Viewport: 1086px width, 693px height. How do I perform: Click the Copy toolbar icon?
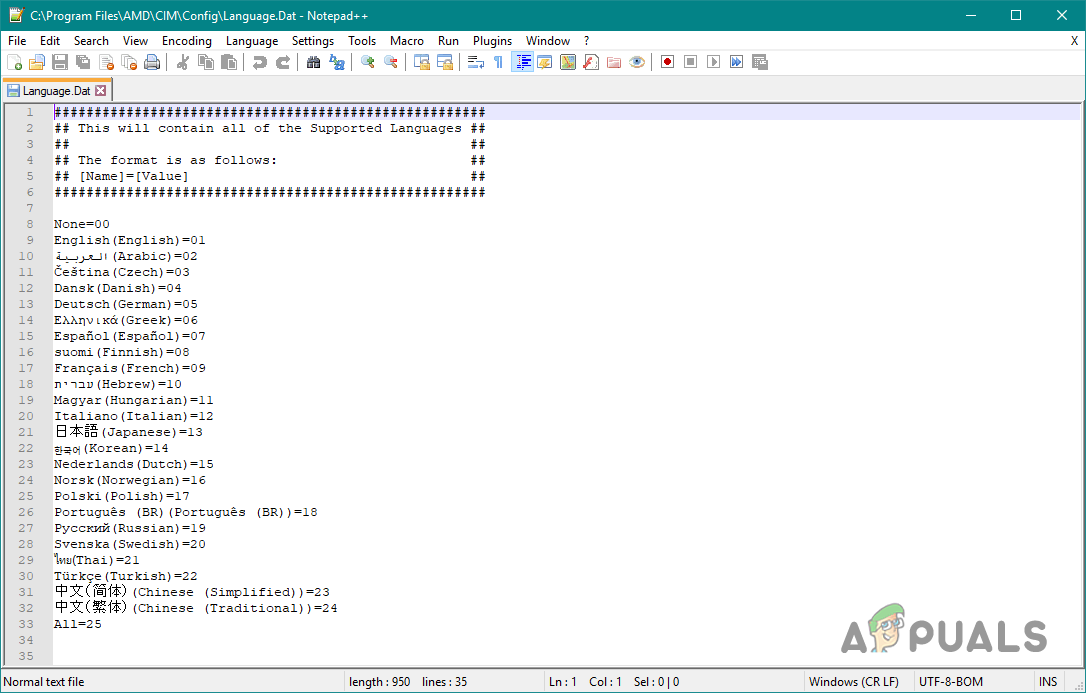(x=206, y=62)
